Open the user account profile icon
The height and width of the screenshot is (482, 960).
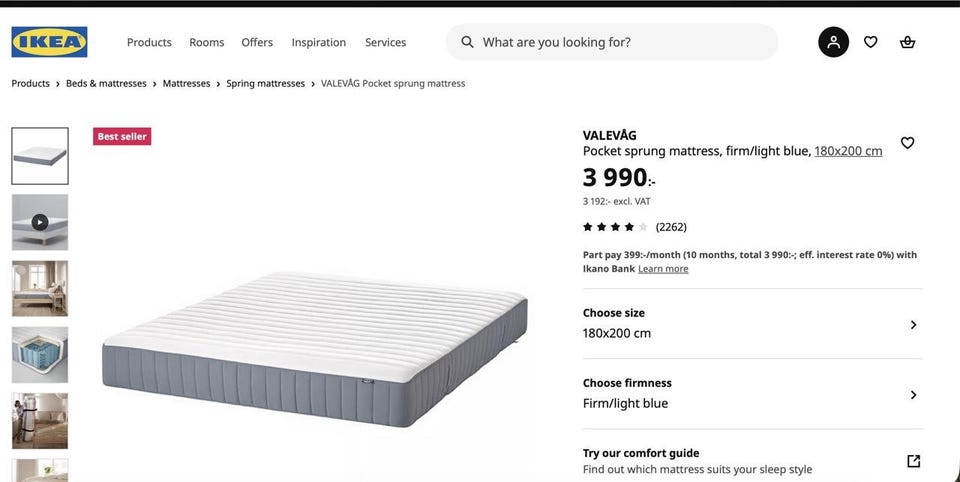click(833, 42)
